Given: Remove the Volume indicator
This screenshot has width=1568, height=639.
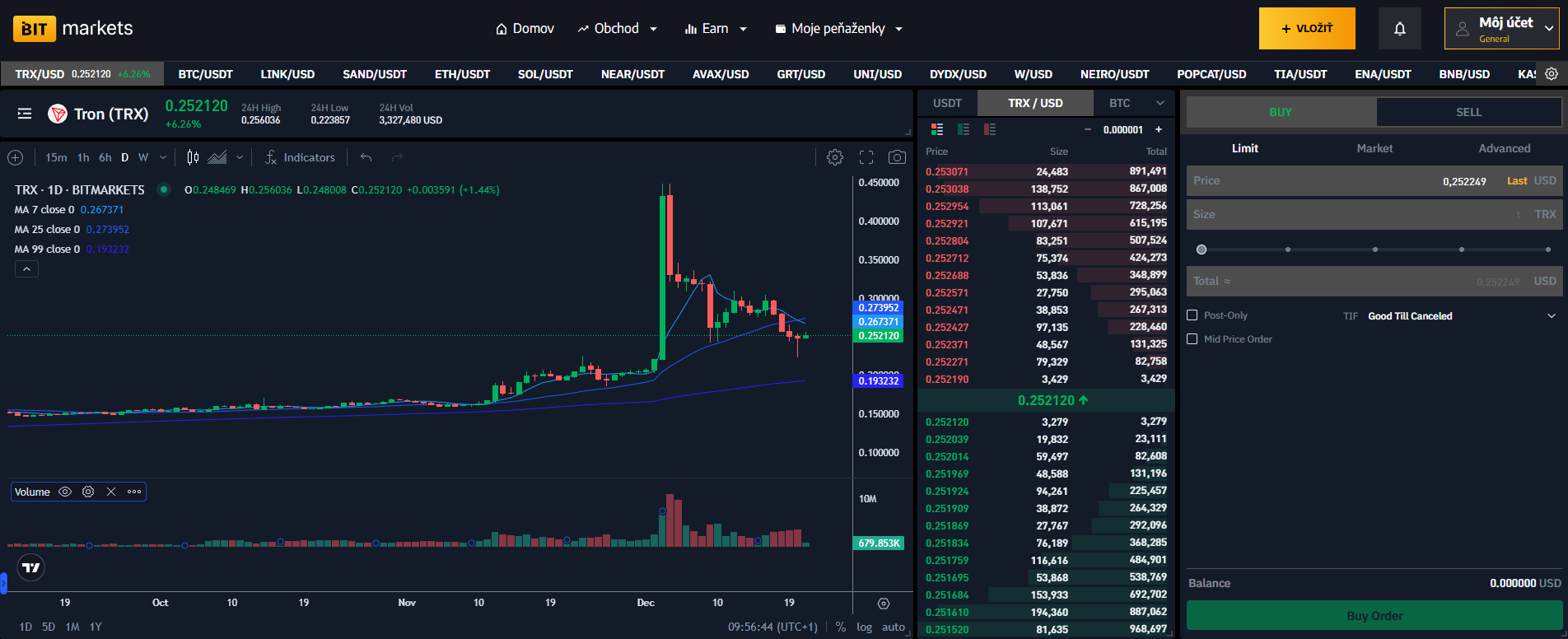Looking at the screenshot, I should pyautogui.click(x=111, y=492).
